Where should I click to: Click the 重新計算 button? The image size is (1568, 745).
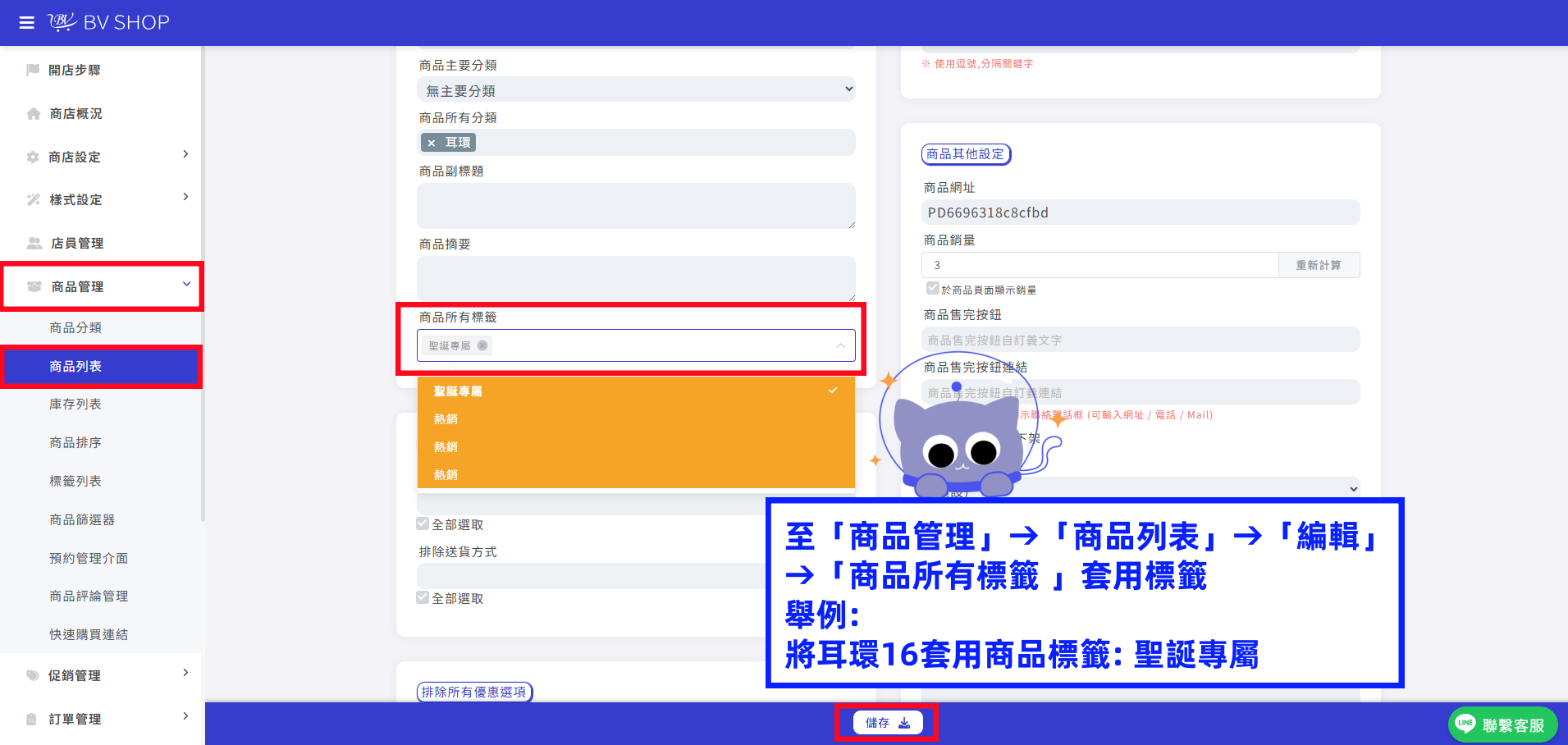click(x=1319, y=265)
